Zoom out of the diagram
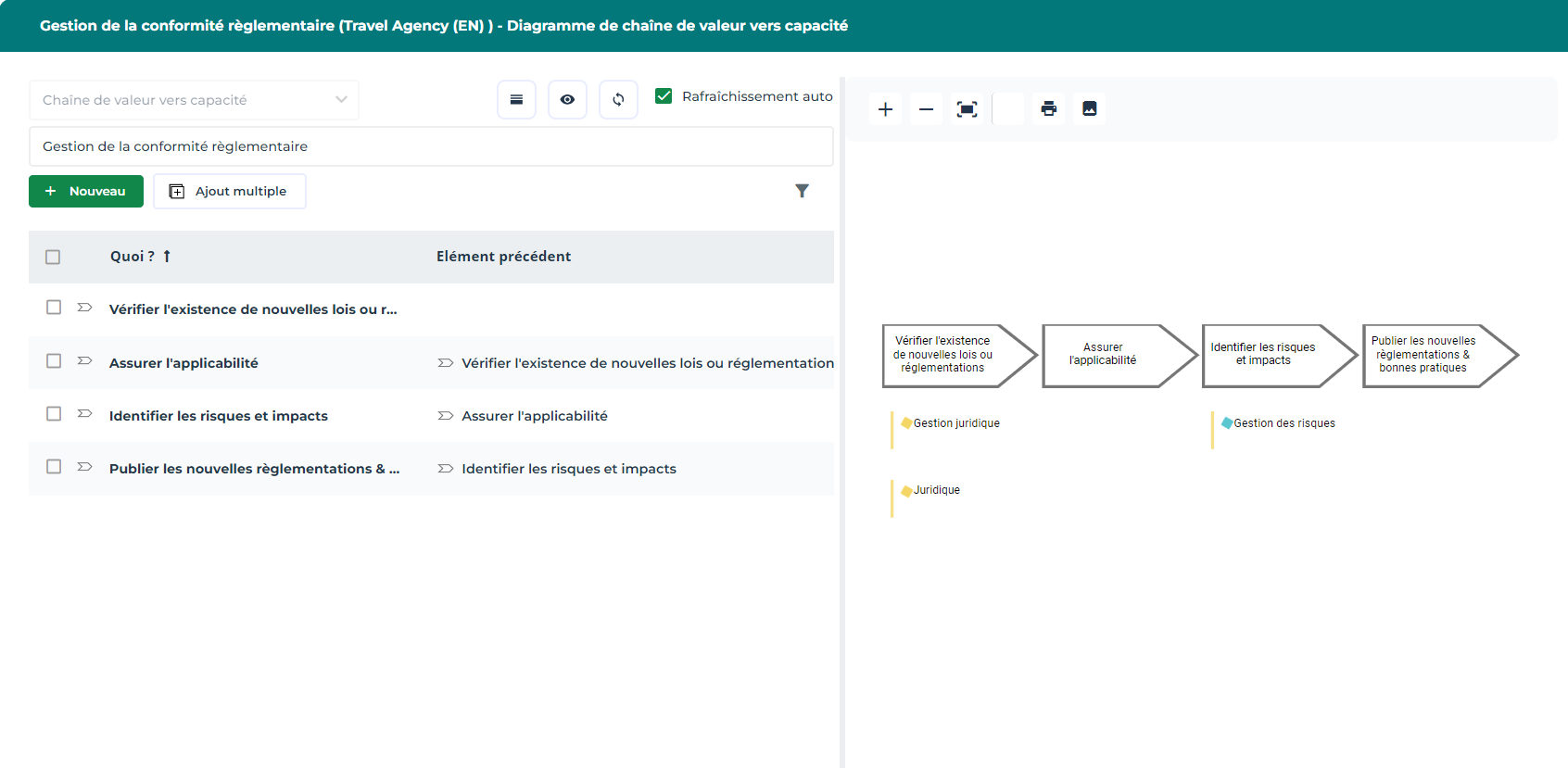The height and width of the screenshot is (768, 1568). click(926, 109)
